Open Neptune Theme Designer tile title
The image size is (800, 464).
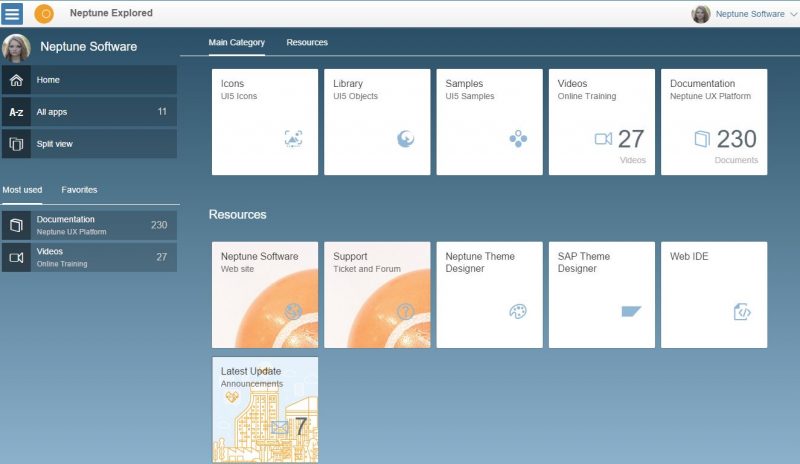(480, 262)
